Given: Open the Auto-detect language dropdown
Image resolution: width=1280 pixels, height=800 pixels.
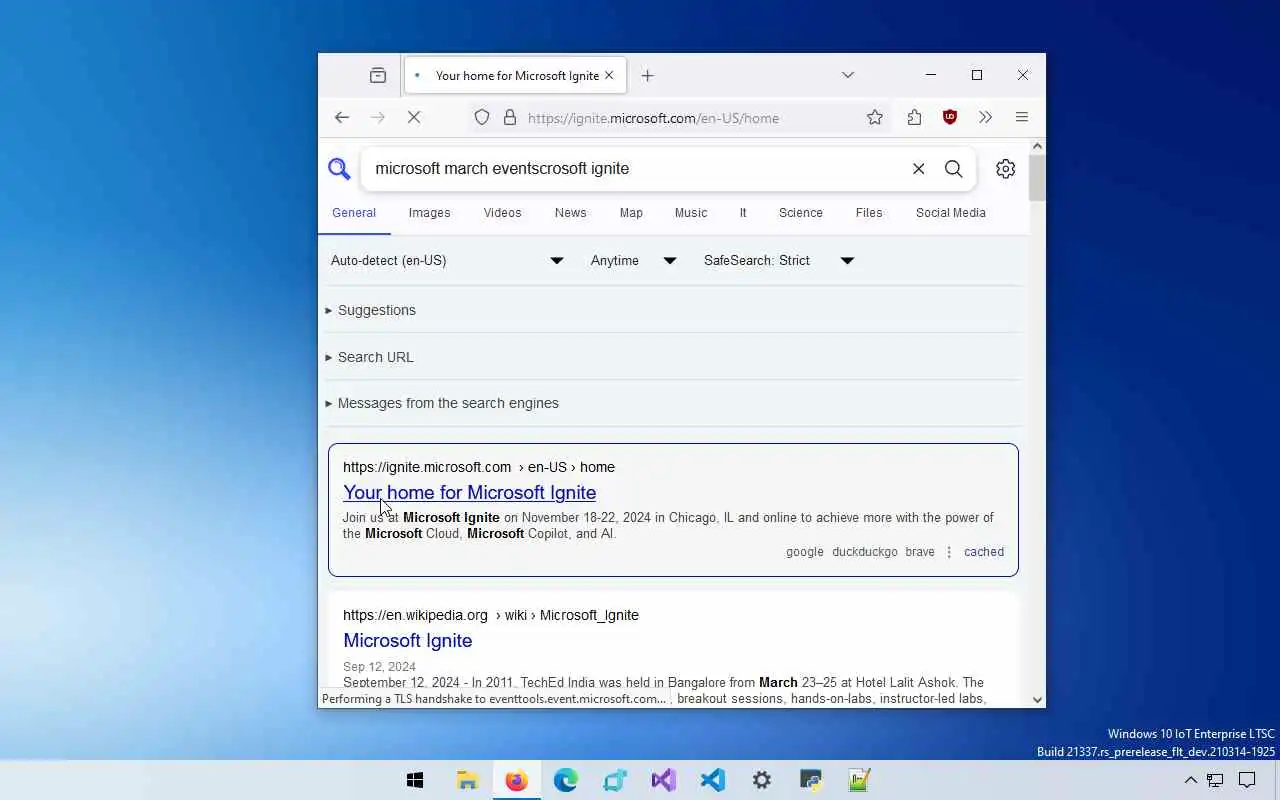Looking at the screenshot, I should coord(447,260).
